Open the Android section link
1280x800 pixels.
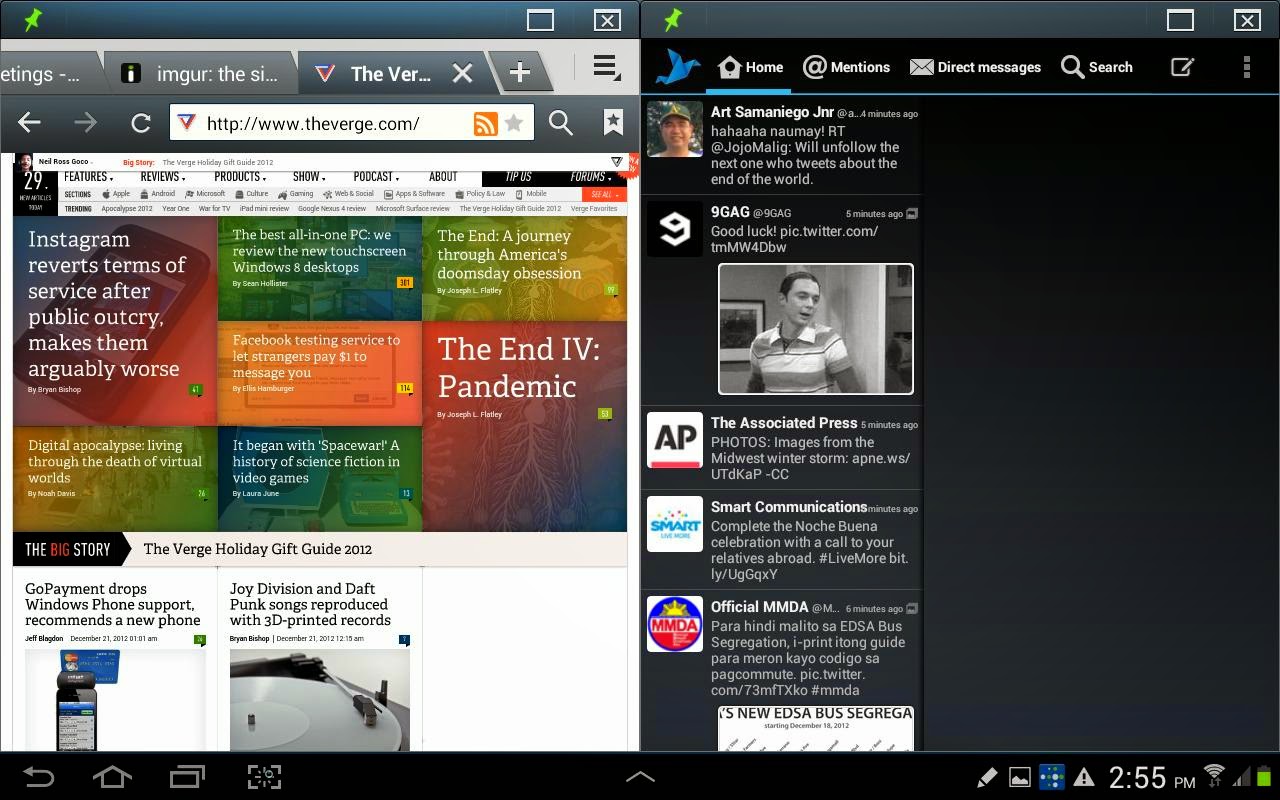coord(158,194)
